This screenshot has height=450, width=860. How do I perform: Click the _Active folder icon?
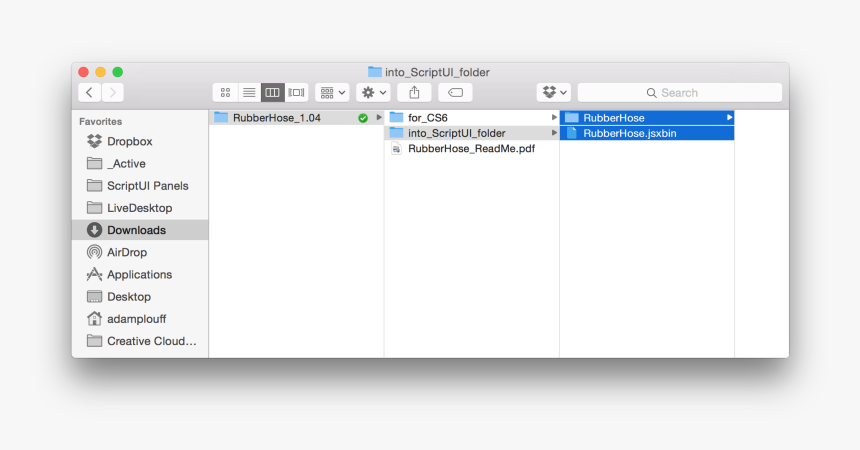coord(94,163)
